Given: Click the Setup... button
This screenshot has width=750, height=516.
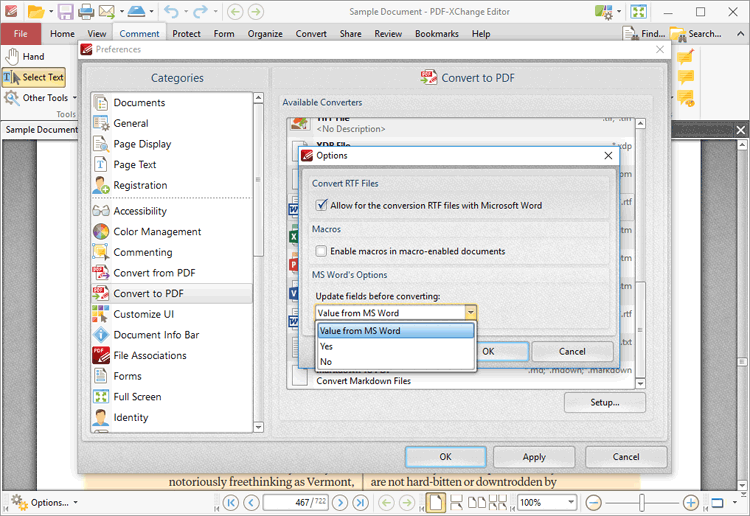Looking at the screenshot, I should pyautogui.click(x=605, y=403).
